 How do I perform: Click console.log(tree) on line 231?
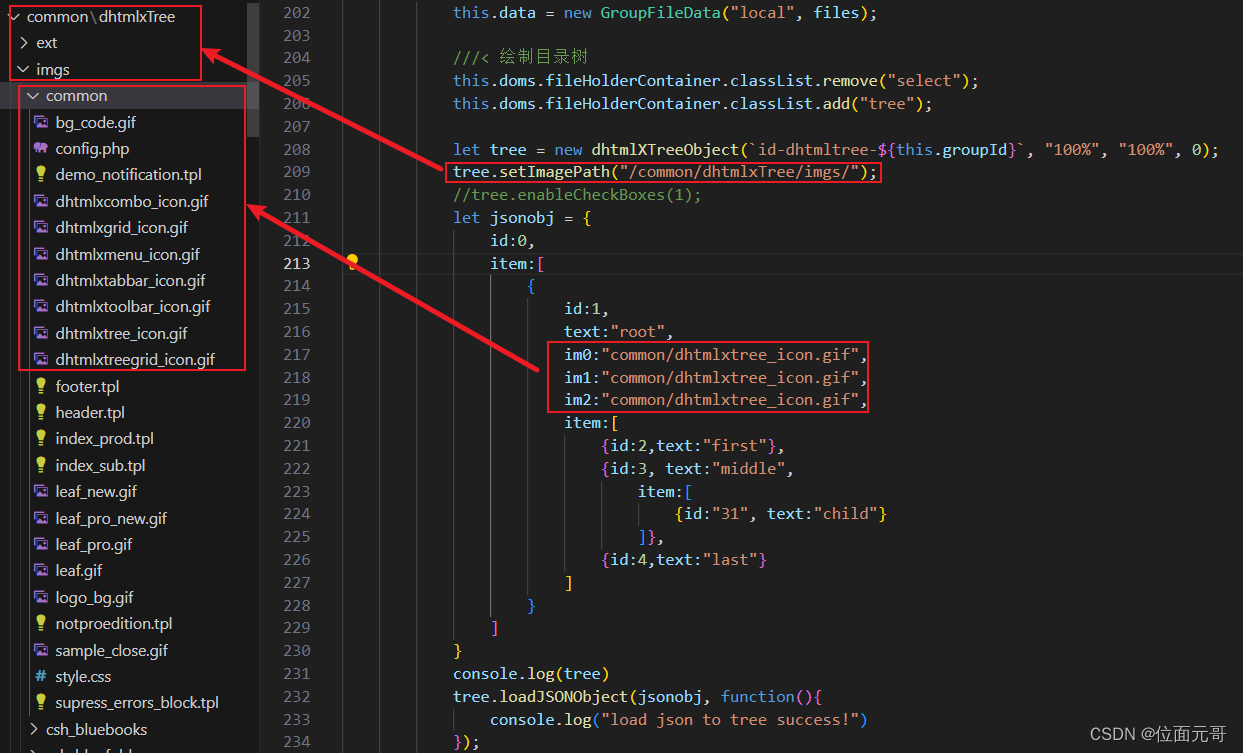531,674
